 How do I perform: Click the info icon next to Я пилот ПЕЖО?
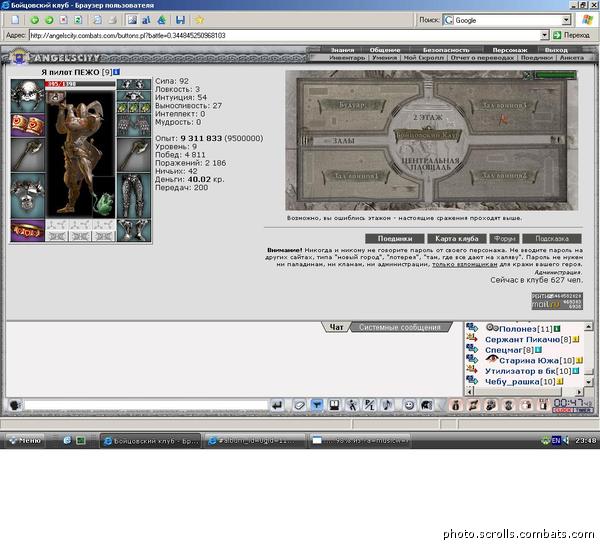click(117, 72)
